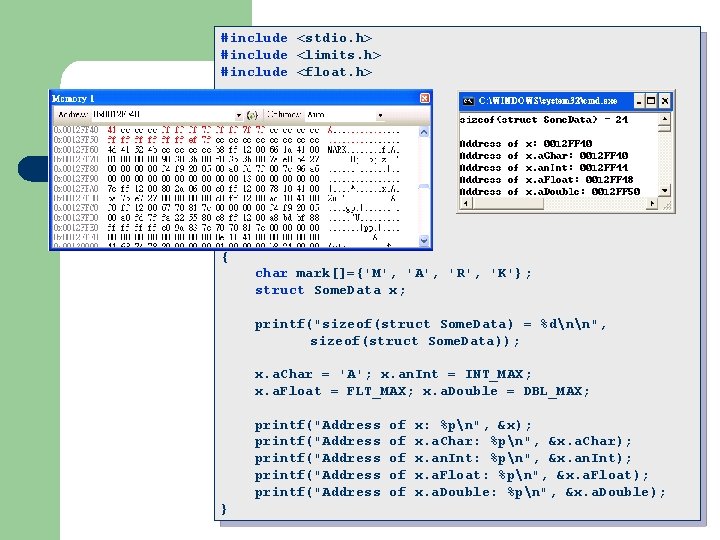Close the cmd.exe window
This screenshot has width=720, height=540.
pyautogui.click(x=664, y=101)
